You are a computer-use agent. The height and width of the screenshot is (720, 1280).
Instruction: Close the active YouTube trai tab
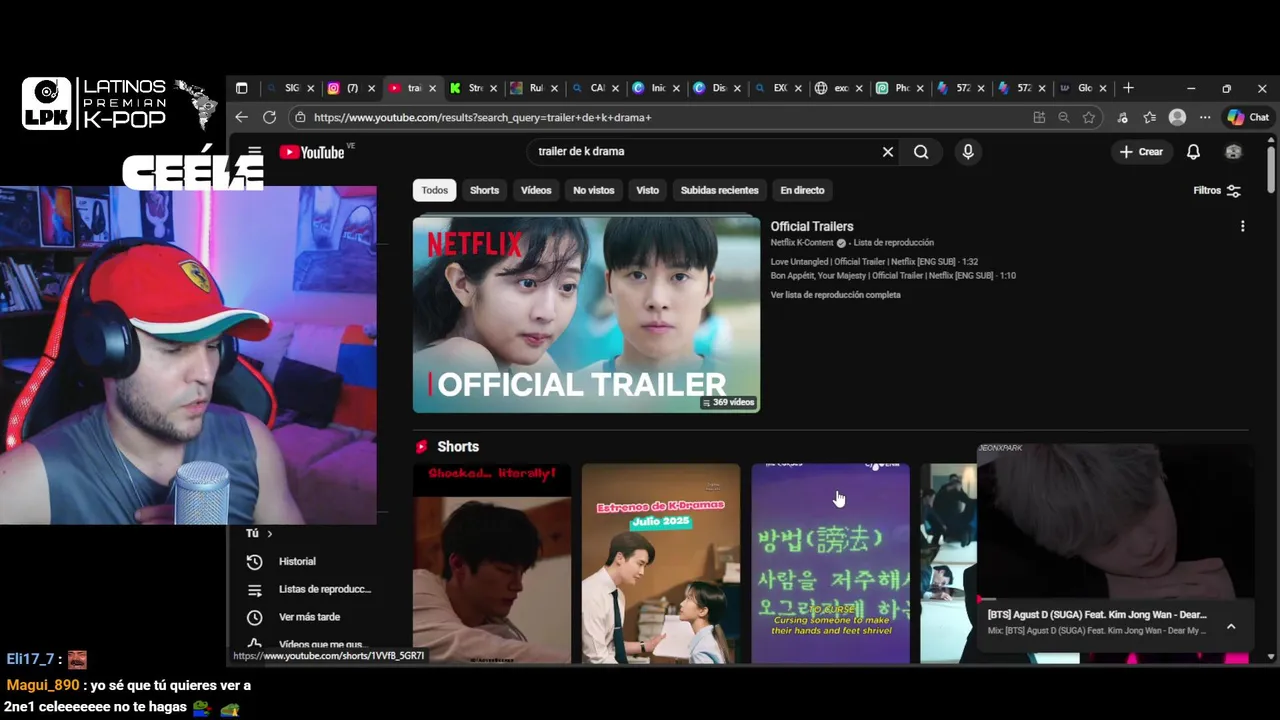(432, 88)
